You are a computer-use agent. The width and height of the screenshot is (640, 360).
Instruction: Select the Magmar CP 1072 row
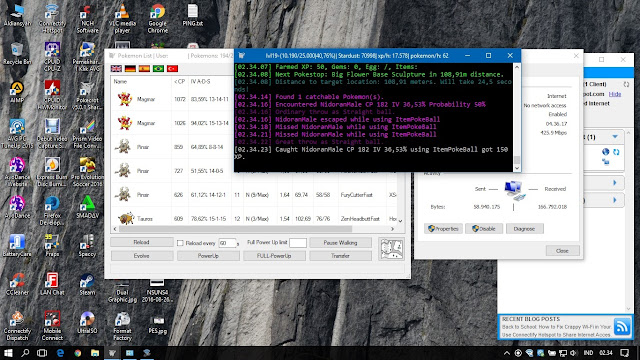(x=172, y=99)
